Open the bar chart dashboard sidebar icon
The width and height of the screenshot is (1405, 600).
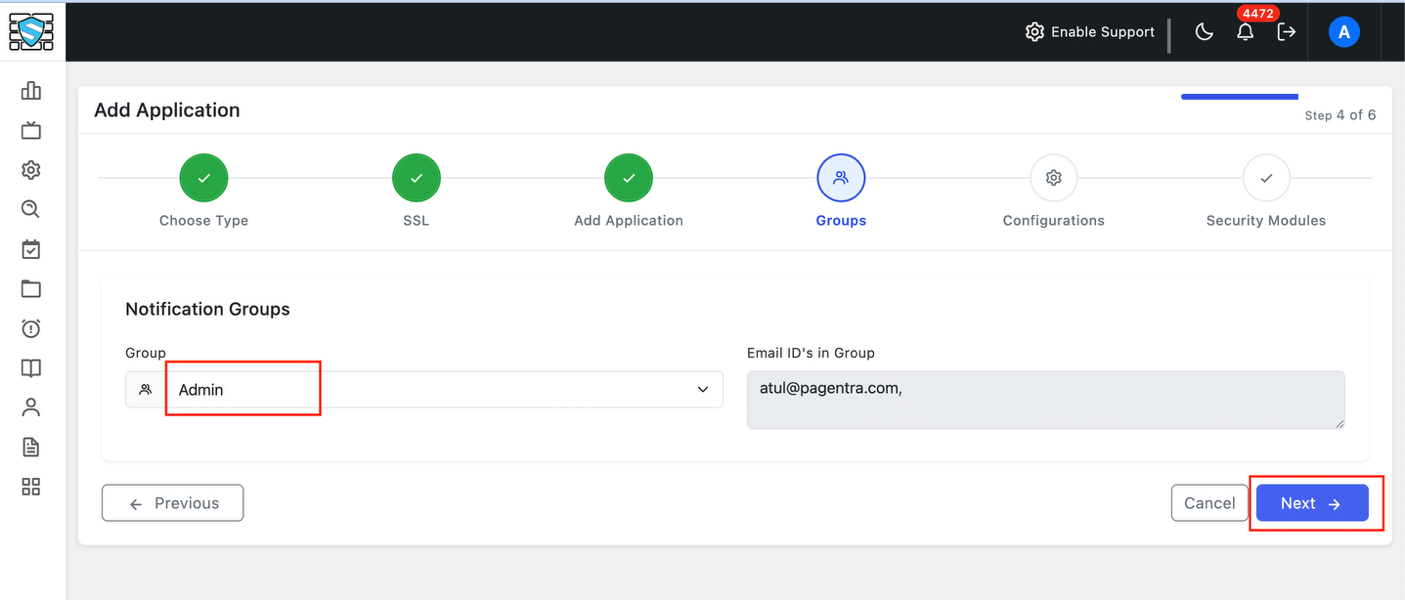(31, 91)
